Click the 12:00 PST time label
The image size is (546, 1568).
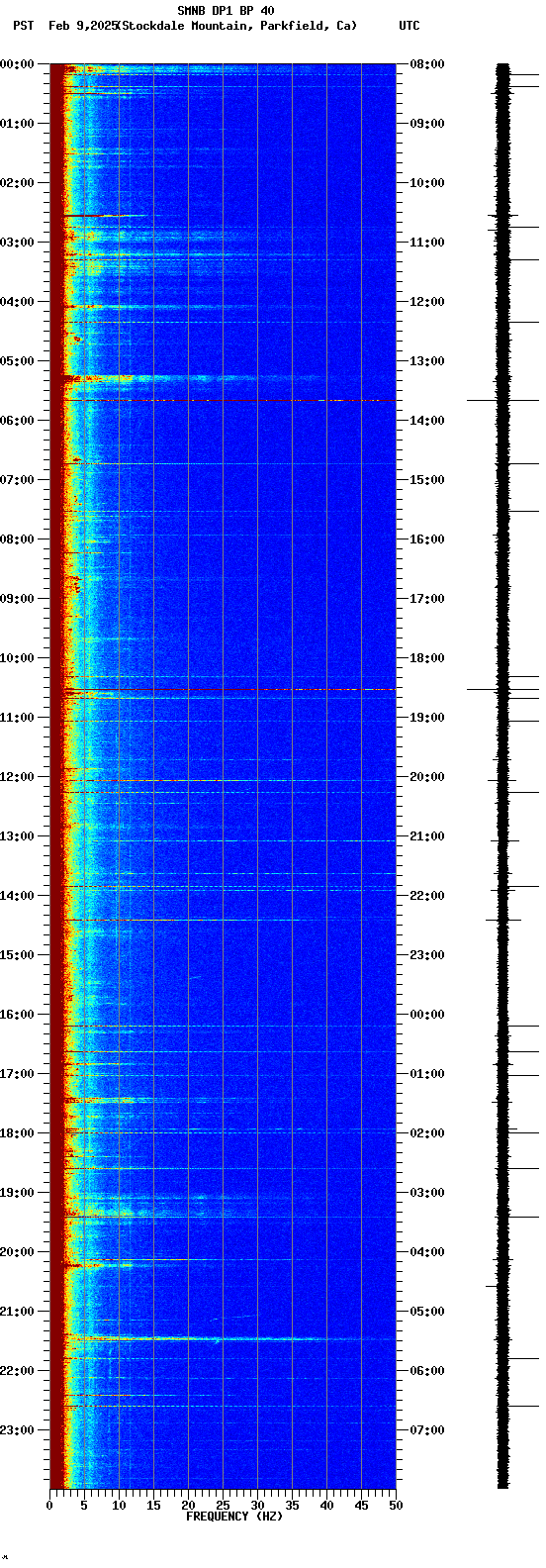19,777
